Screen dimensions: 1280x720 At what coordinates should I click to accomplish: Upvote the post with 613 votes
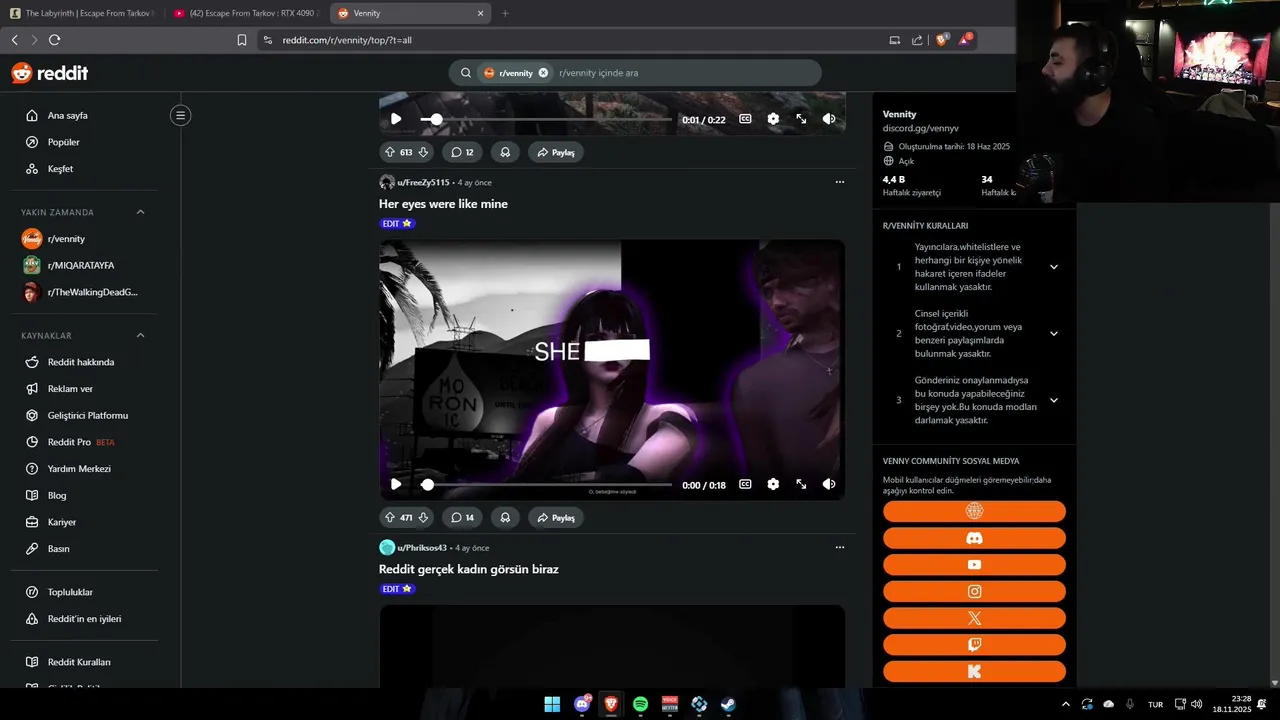(390, 152)
